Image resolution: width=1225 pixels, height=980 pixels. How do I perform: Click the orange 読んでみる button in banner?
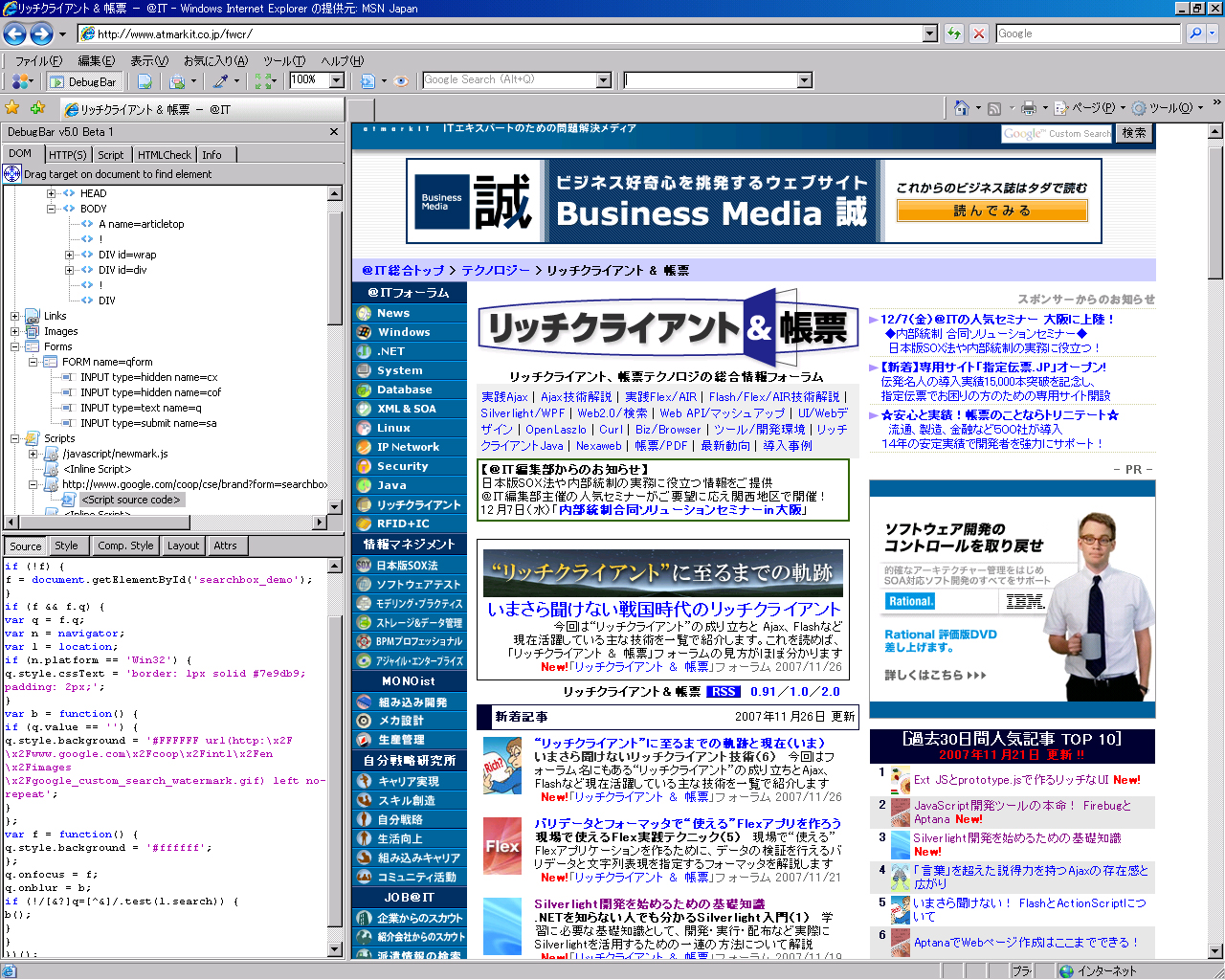click(992, 211)
